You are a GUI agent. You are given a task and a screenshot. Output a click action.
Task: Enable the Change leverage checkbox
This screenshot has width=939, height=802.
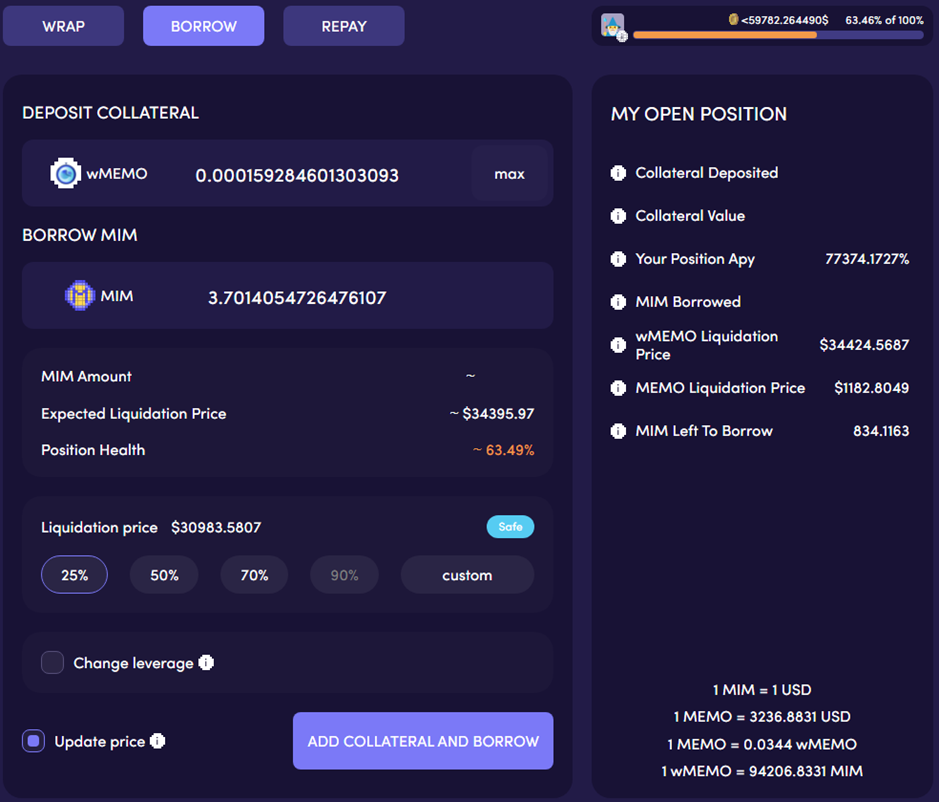click(x=53, y=662)
